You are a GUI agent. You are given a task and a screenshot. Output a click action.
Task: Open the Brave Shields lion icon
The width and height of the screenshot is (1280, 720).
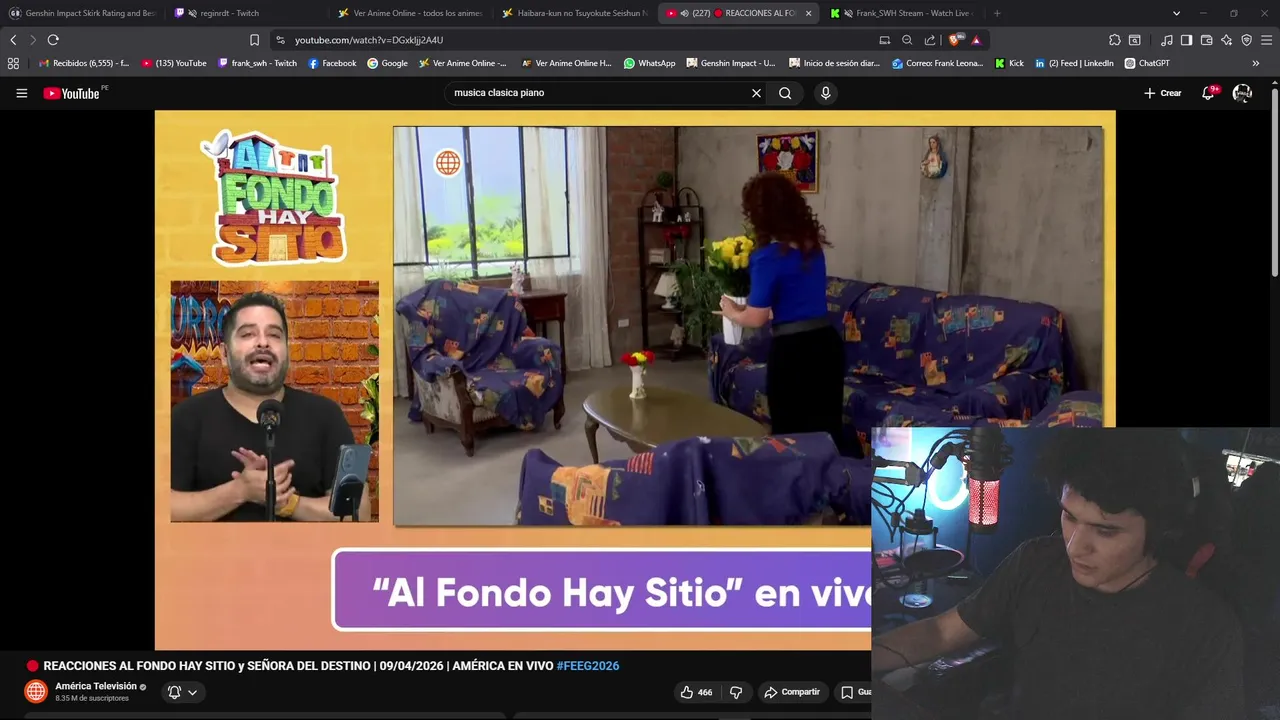click(957, 40)
